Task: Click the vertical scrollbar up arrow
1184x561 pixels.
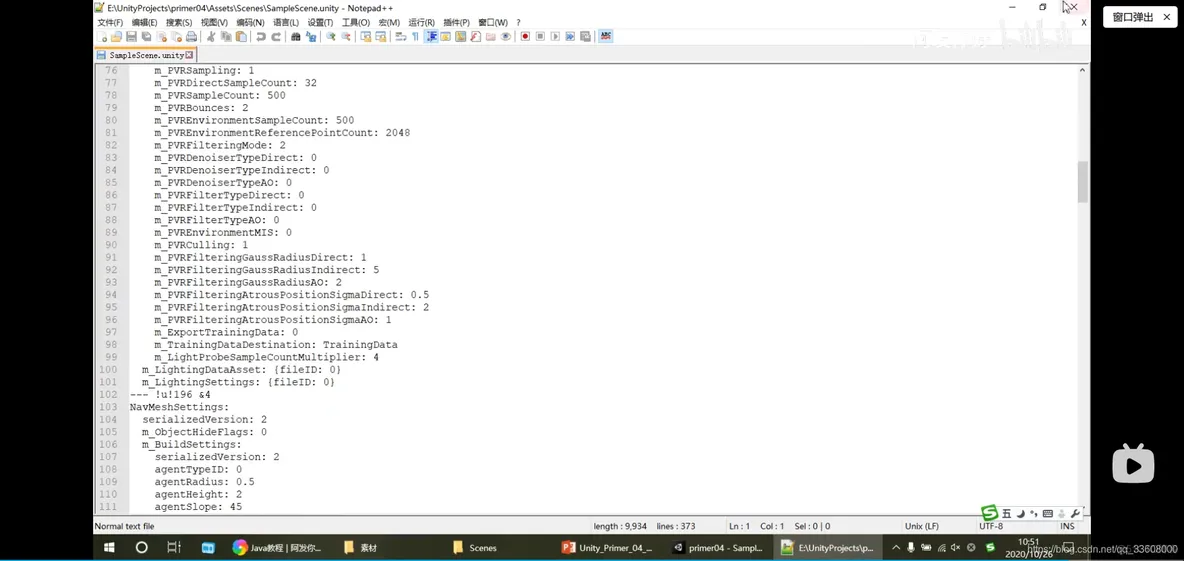Action: tap(1083, 69)
